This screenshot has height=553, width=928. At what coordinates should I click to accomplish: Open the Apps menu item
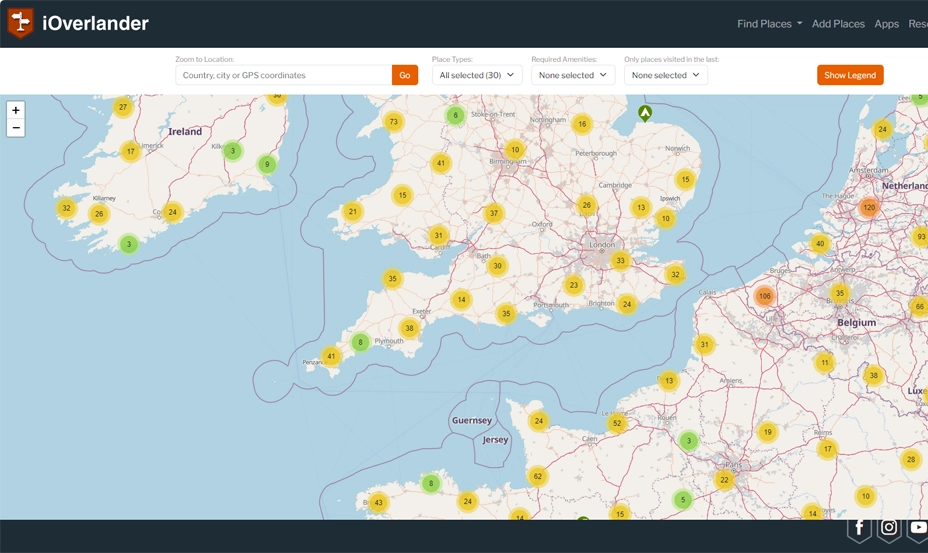coord(887,24)
